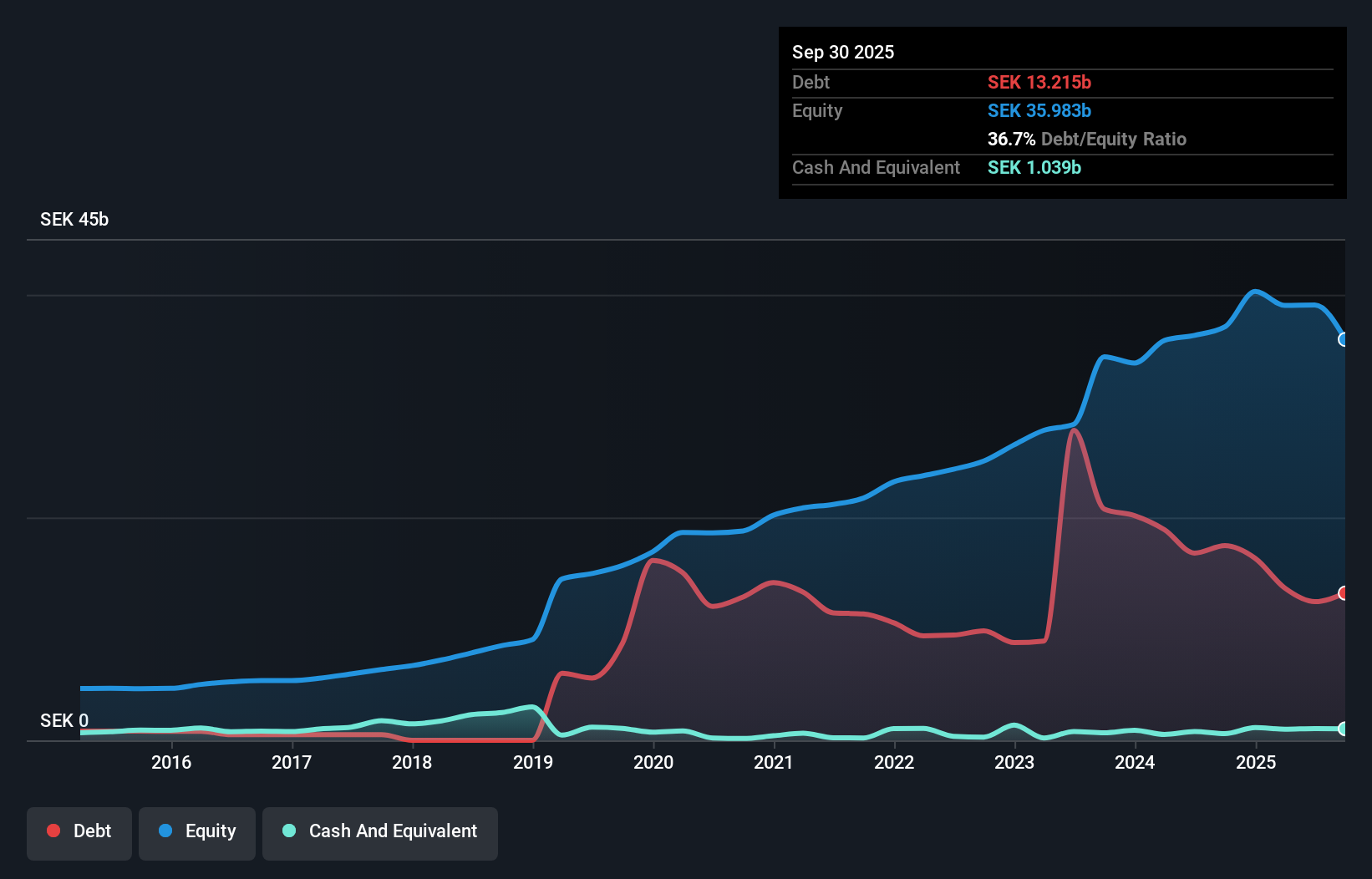
Task: Click the SEK 45b y-axis label
Action: point(74,219)
